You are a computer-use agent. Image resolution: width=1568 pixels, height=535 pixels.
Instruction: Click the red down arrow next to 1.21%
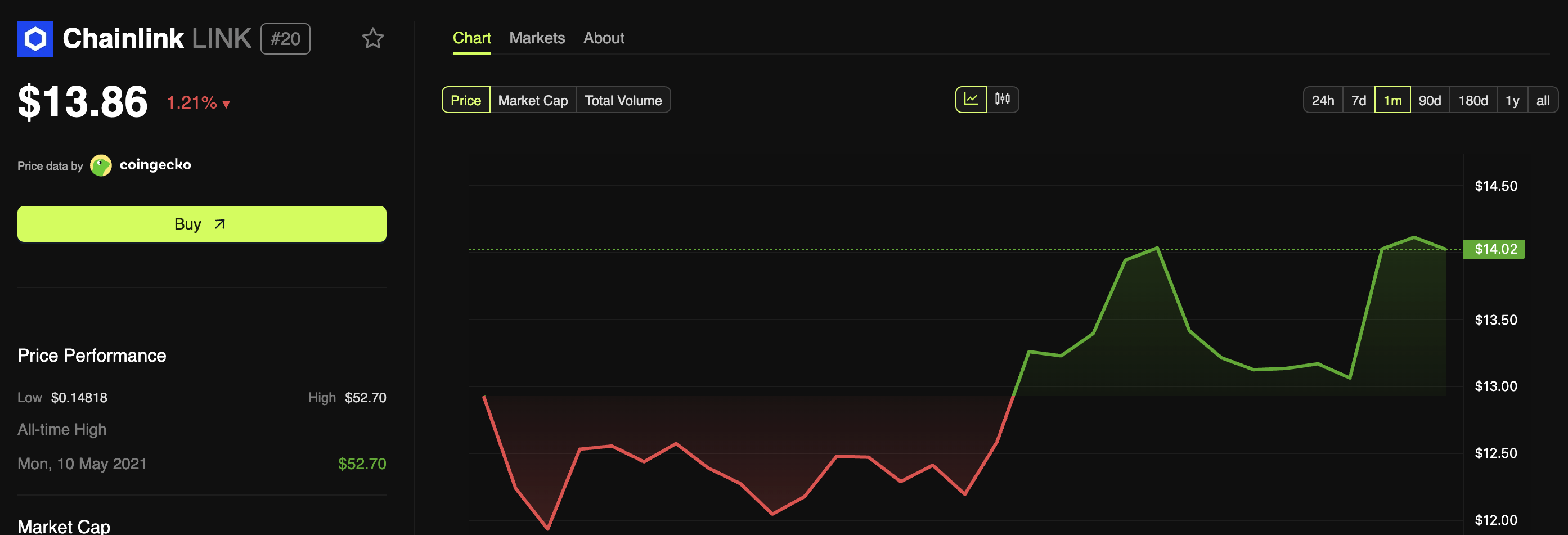(226, 104)
